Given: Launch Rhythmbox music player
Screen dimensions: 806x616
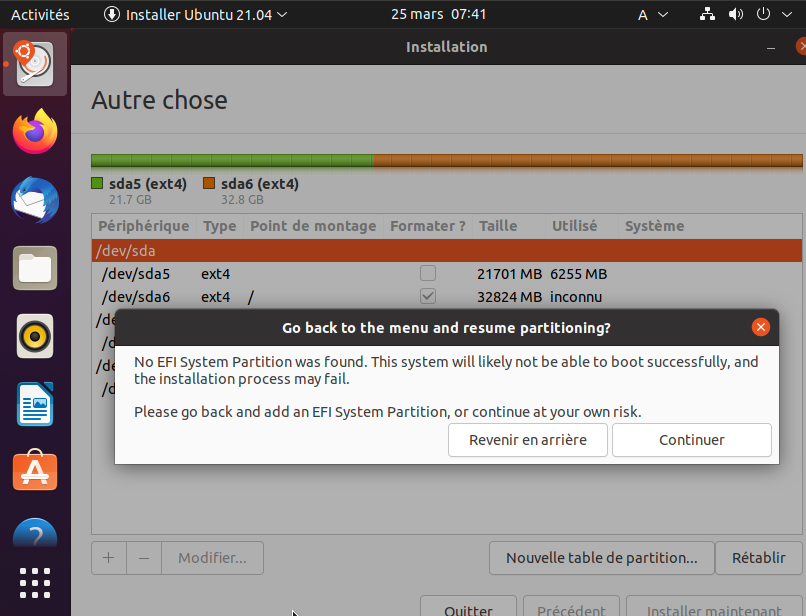Looking at the screenshot, I should coord(35,336).
